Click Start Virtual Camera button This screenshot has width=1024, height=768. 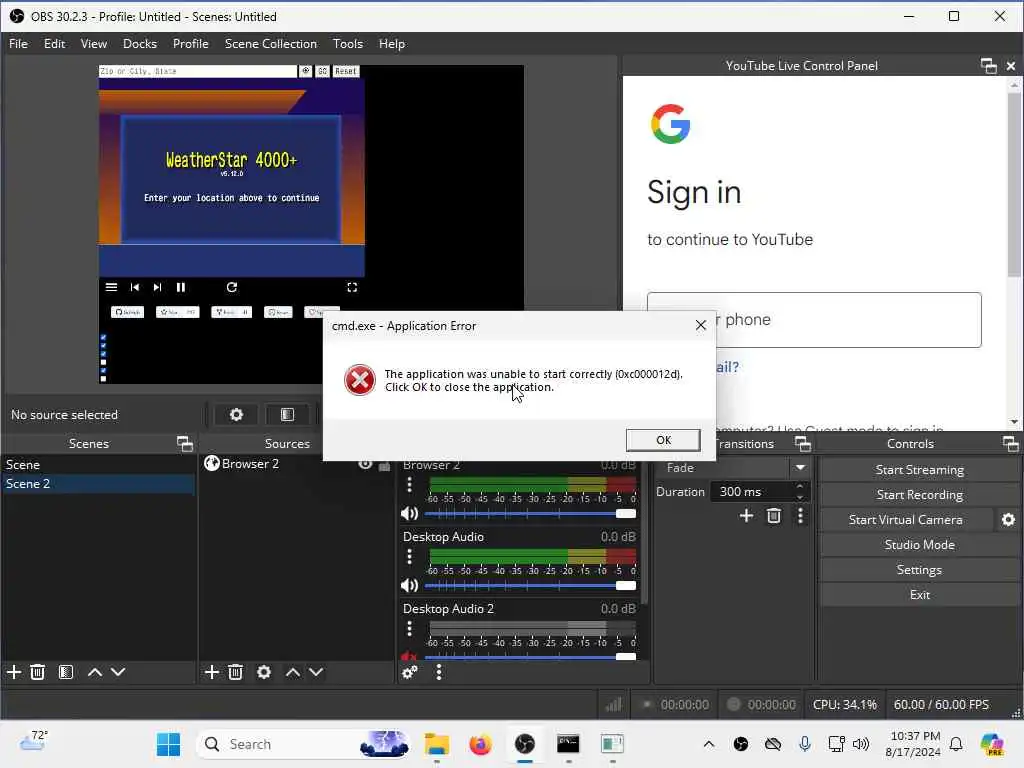[905, 520]
